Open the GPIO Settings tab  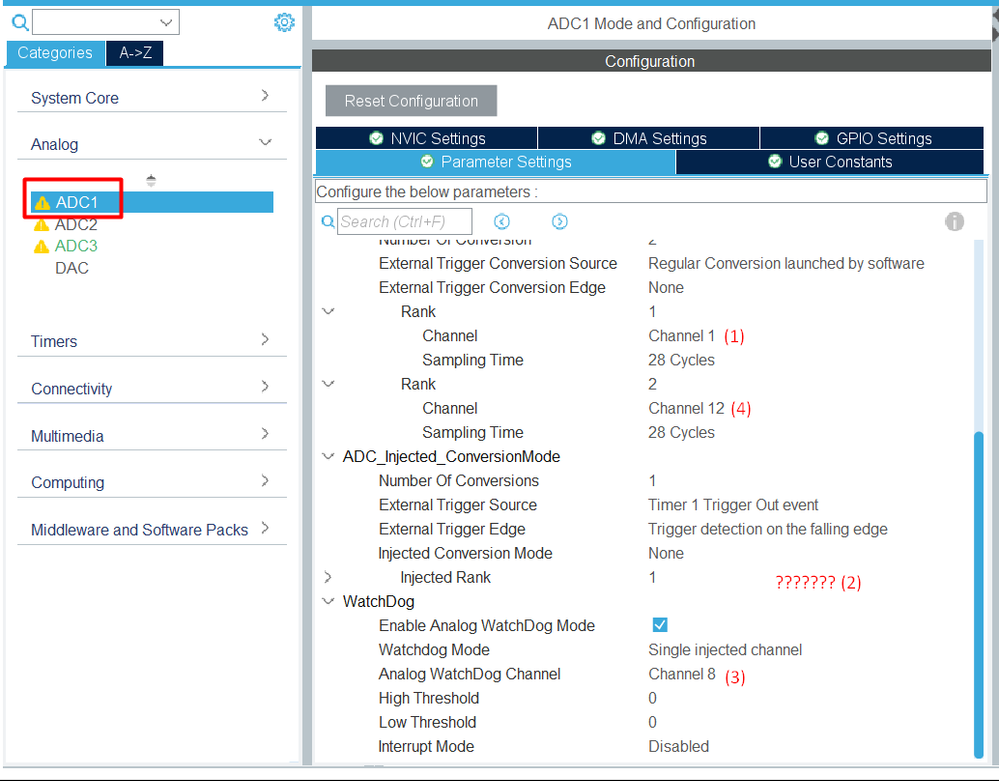click(872, 138)
